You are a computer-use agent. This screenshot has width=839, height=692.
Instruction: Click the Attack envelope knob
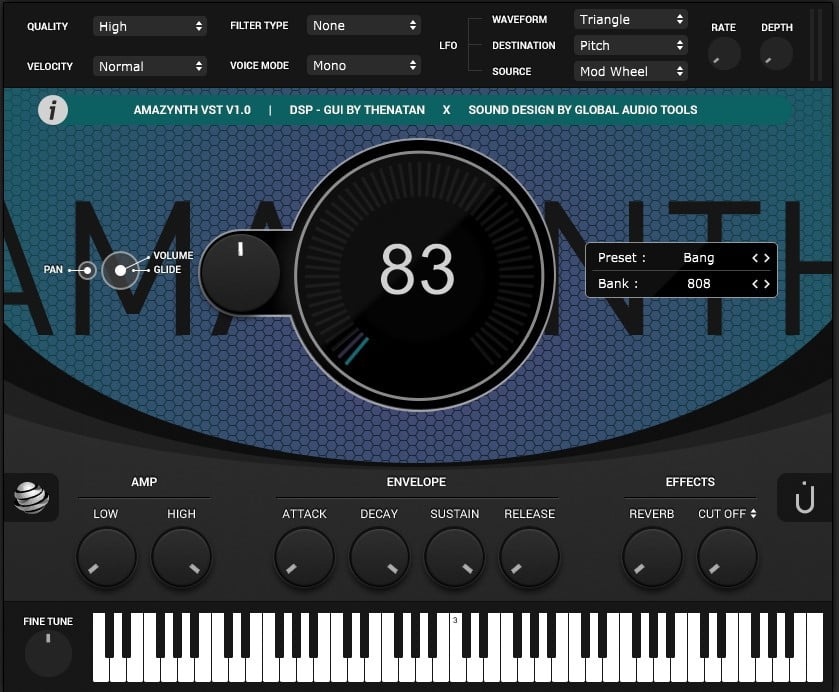click(304, 557)
